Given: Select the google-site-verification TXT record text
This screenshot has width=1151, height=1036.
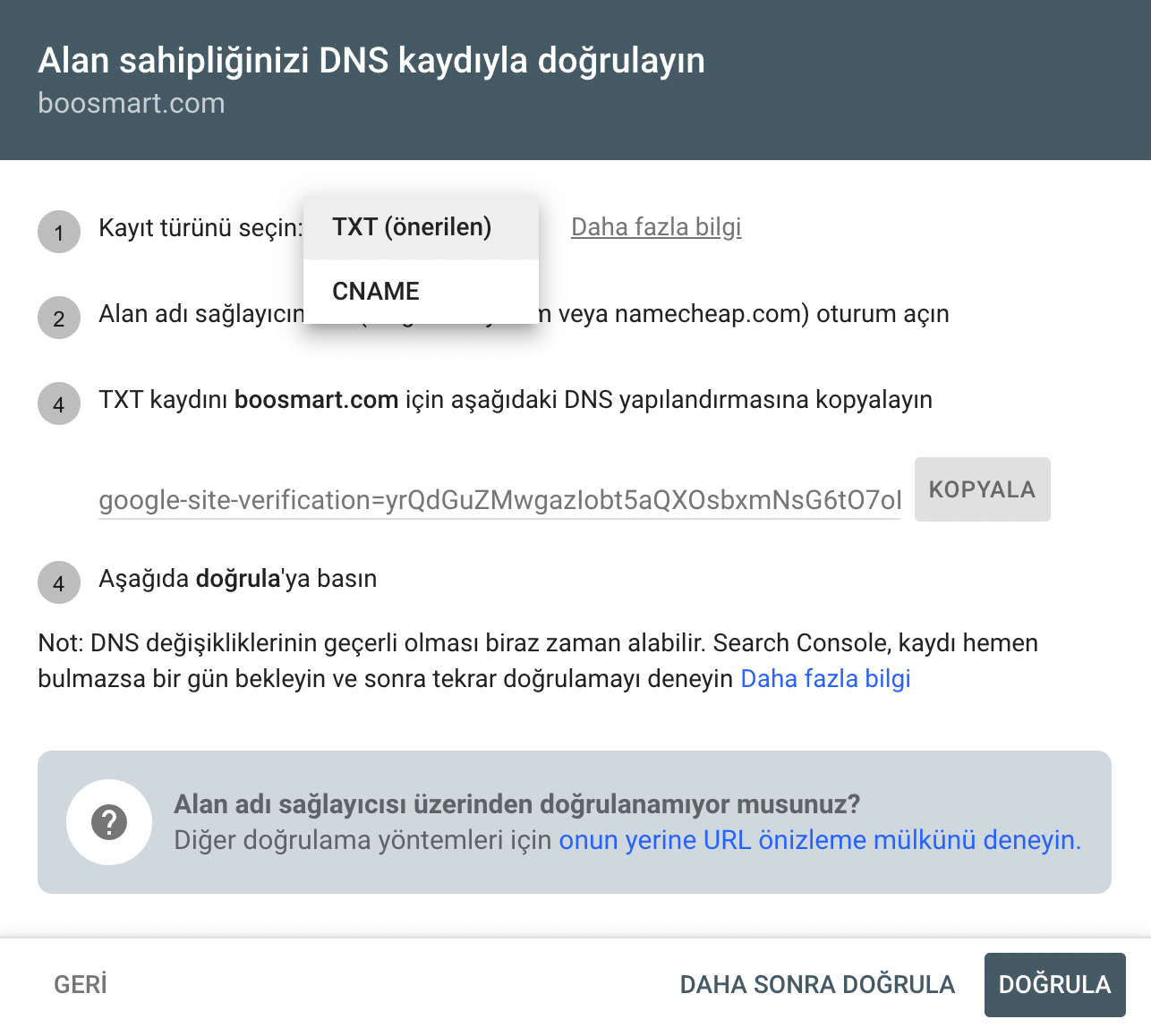Looking at the screenshot, I should [499, 500].
